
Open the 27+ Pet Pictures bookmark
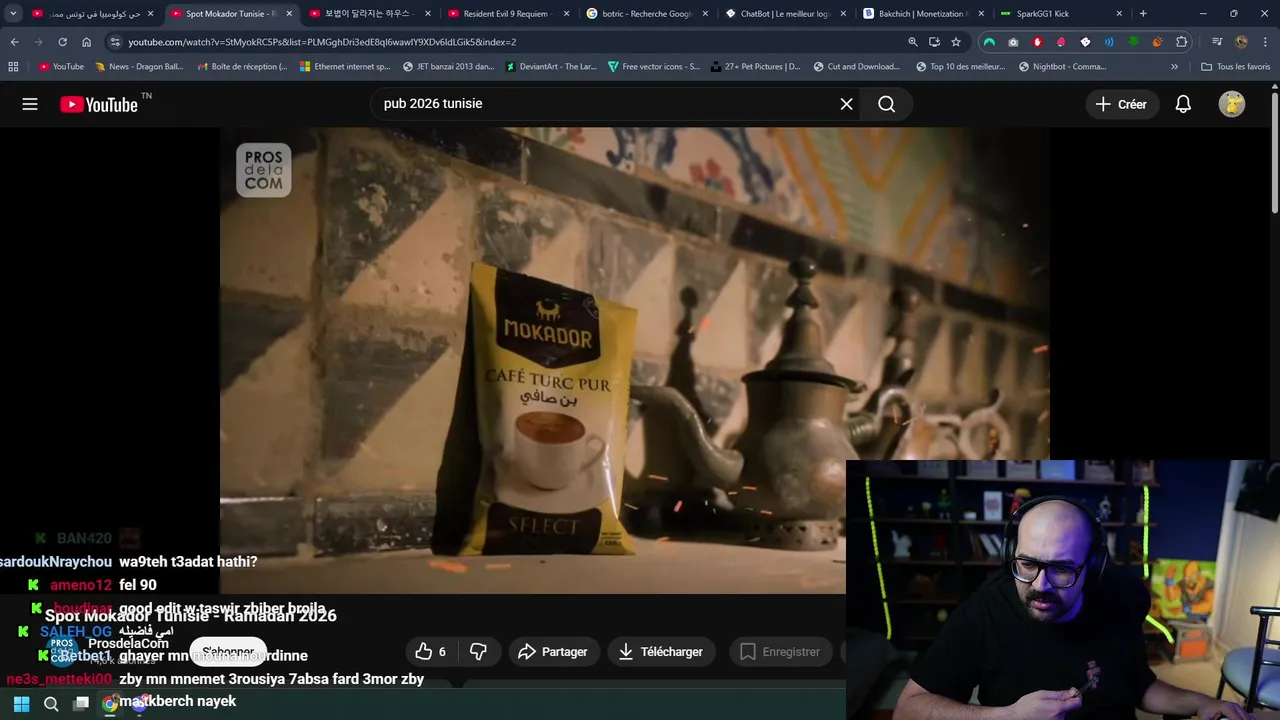click(x=755, y=67)
